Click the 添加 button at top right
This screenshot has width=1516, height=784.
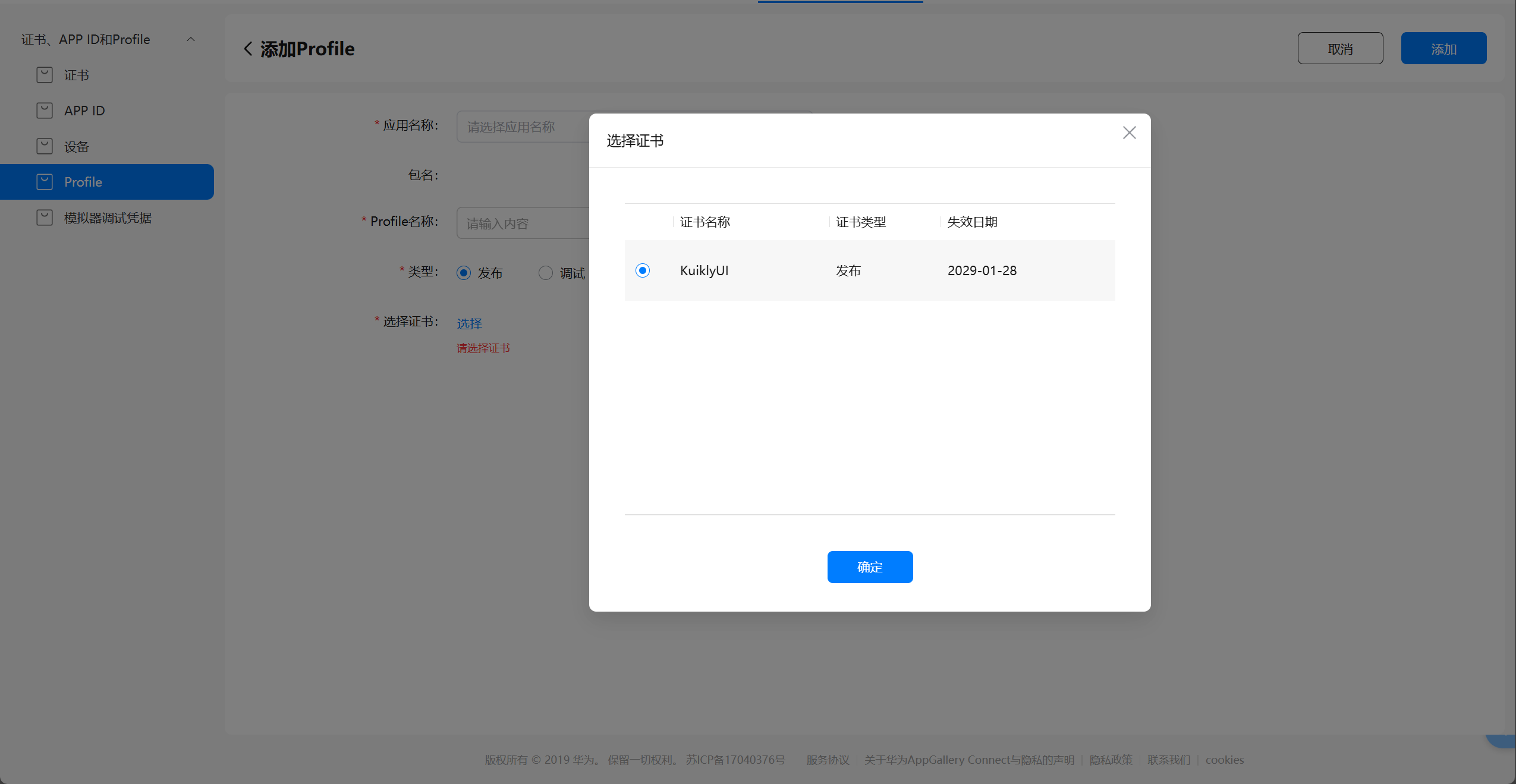pyautogui.click(x=1443, y=49)
